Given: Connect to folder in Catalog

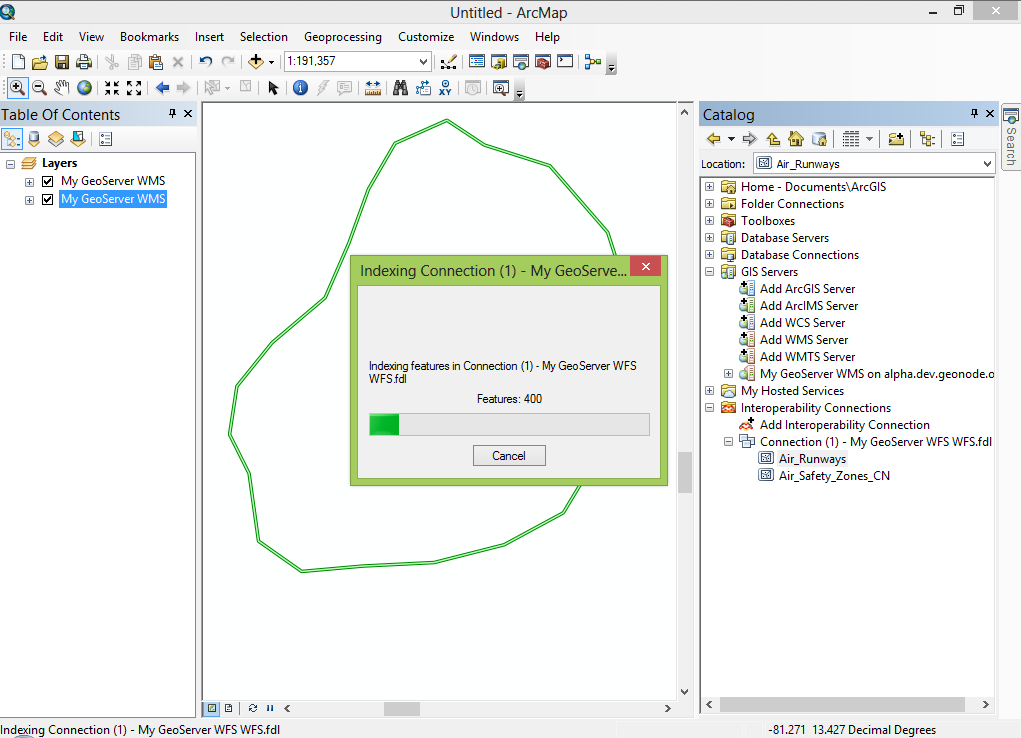Looking at the screenshot, I should (896, 139).
